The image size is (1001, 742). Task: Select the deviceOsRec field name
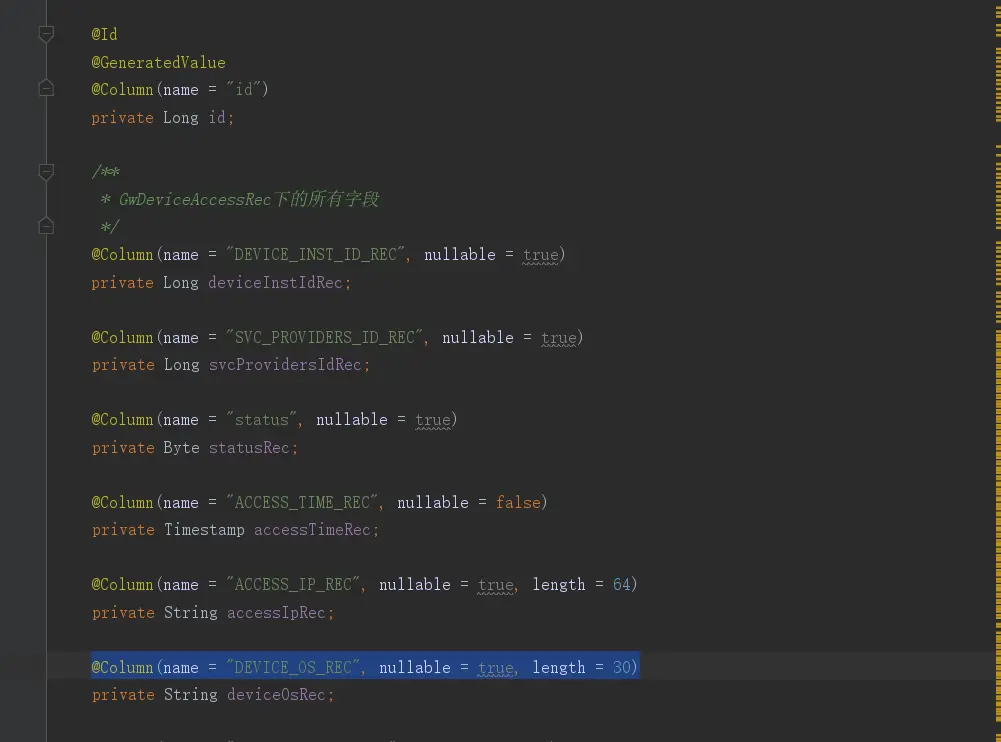click(x=276, y=695)
